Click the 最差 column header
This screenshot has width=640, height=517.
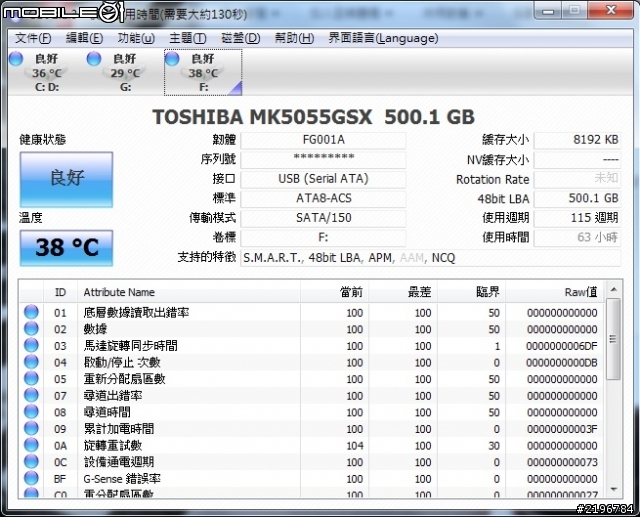[x=403, y=292]
